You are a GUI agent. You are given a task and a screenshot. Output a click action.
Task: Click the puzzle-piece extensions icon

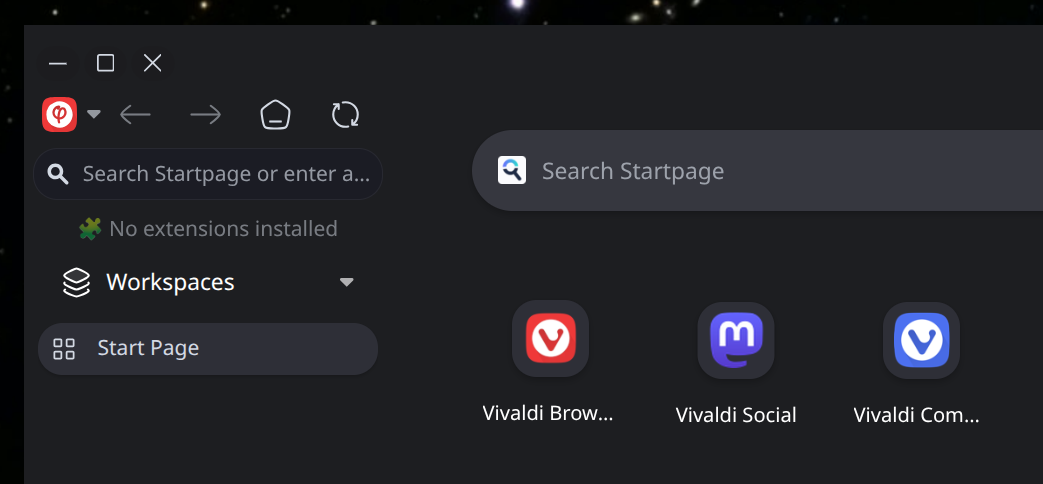pyautogui.click(x=90, y=229)
